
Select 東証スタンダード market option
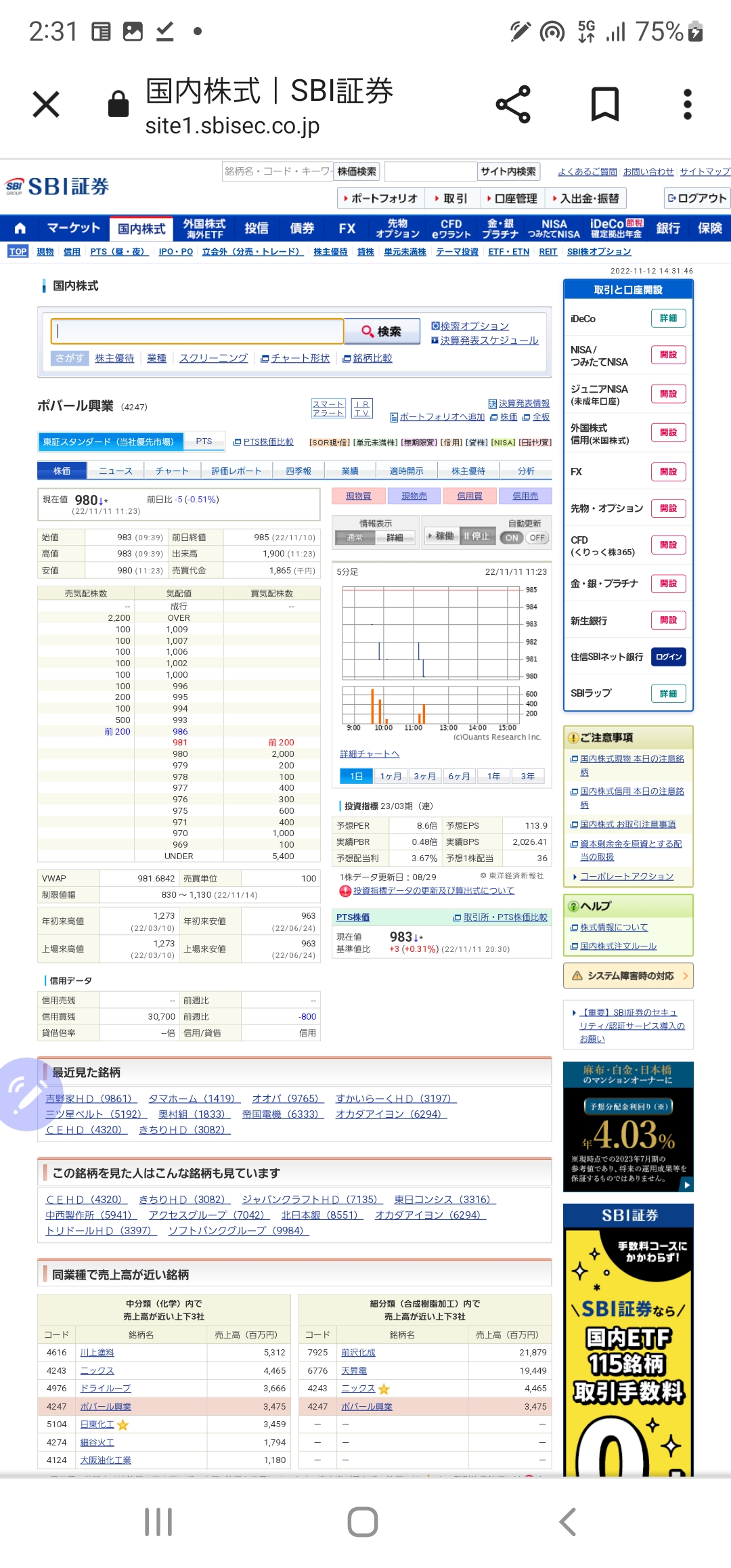(x=111, y=441)
